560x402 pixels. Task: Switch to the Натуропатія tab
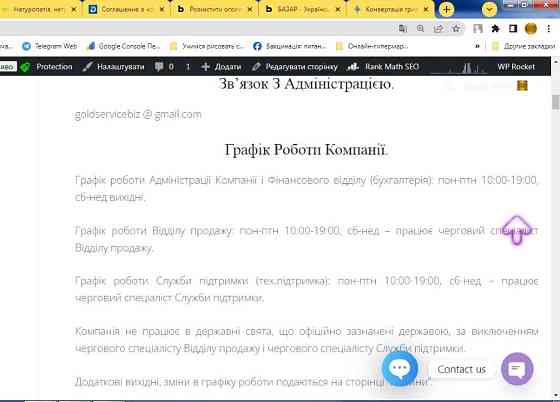(x=39, y=10)
